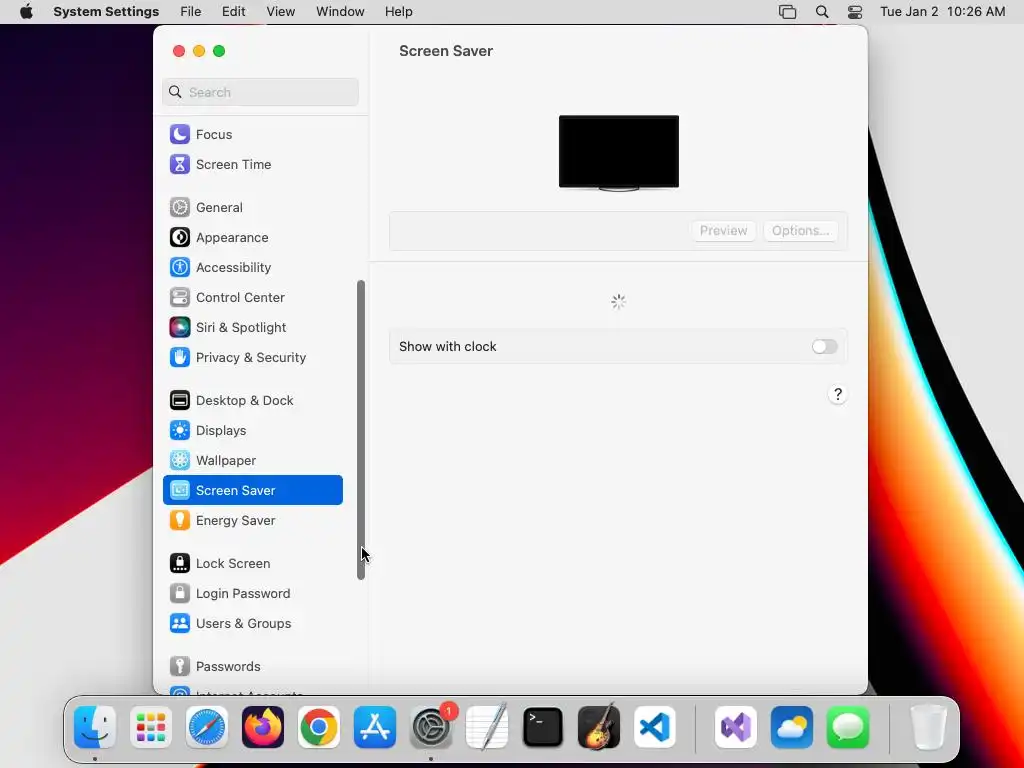Open Trash from the Dock

[x=928, y=727]
